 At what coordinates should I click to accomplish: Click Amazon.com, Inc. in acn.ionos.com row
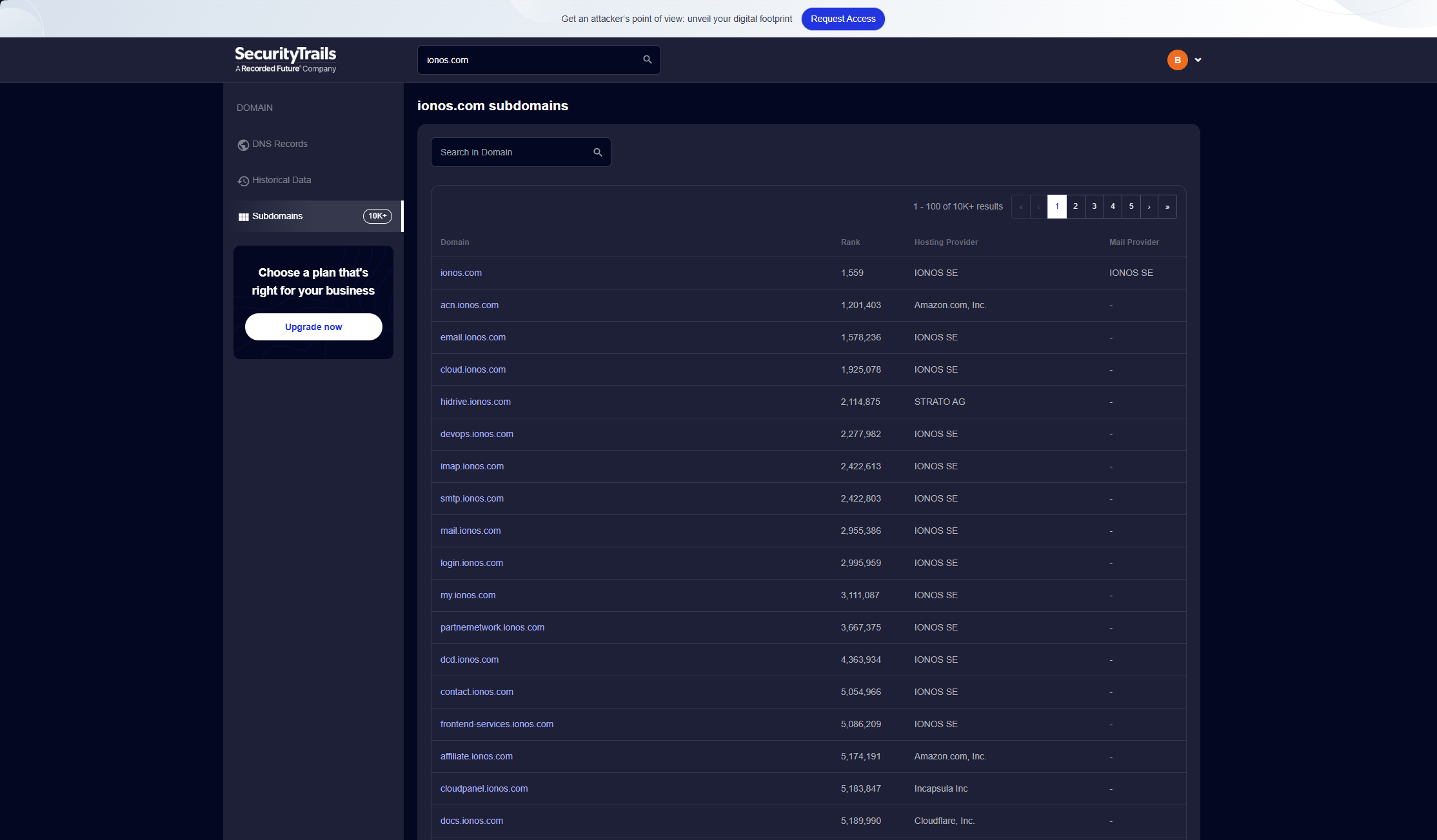pos(950,305)
